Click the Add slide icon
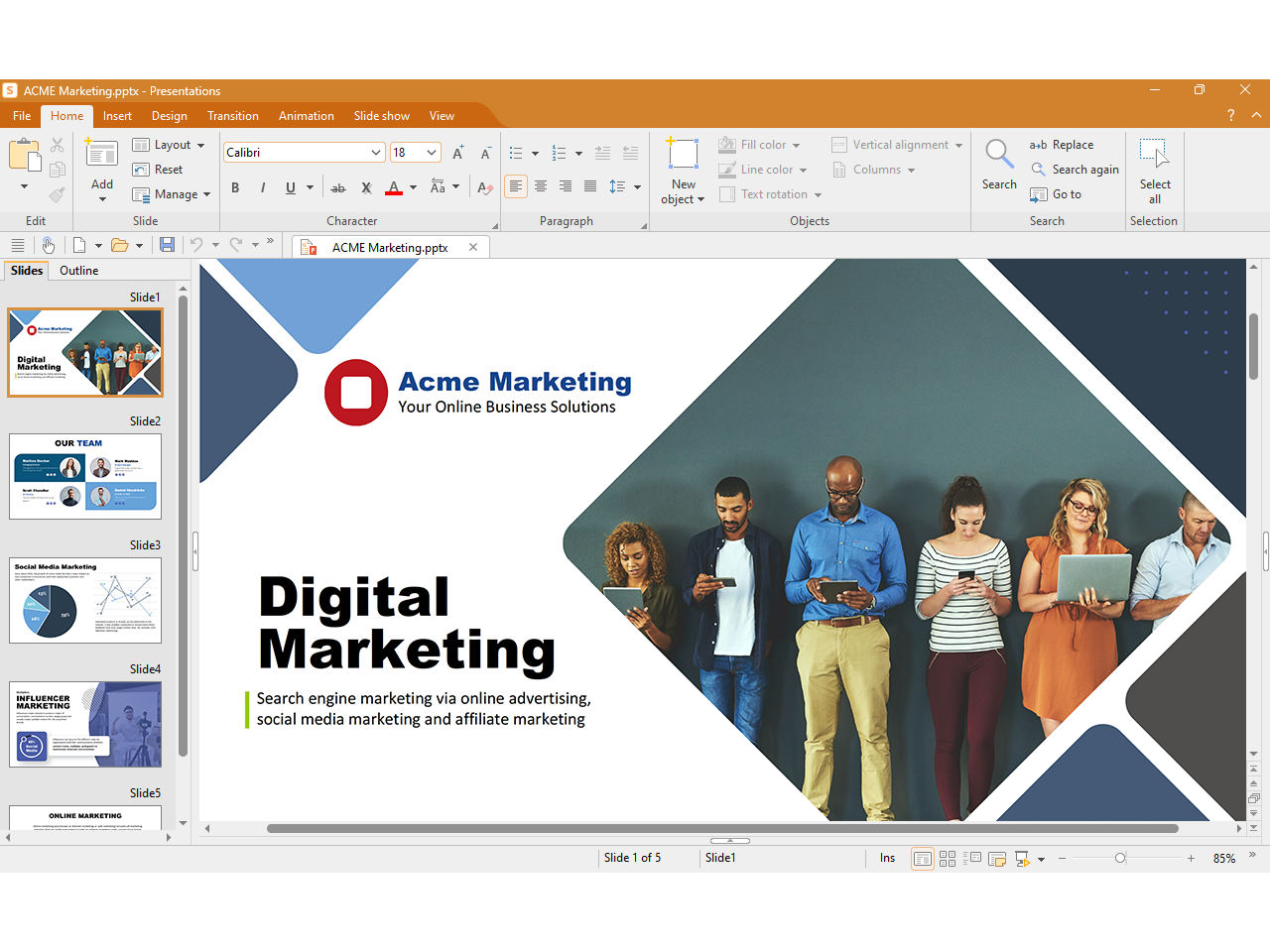 tap(102, 155)
